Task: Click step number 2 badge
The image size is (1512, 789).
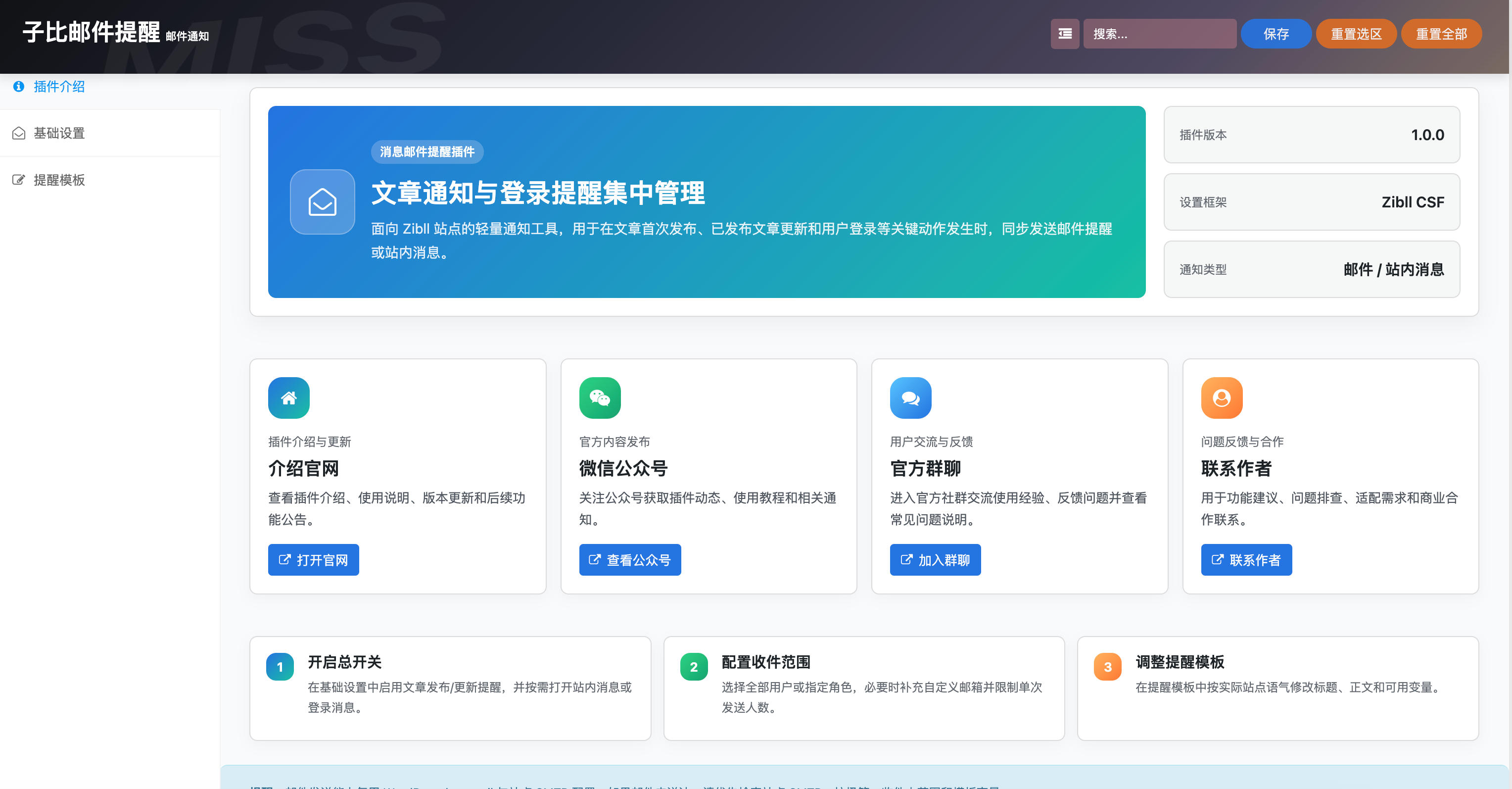Action: 694,667
